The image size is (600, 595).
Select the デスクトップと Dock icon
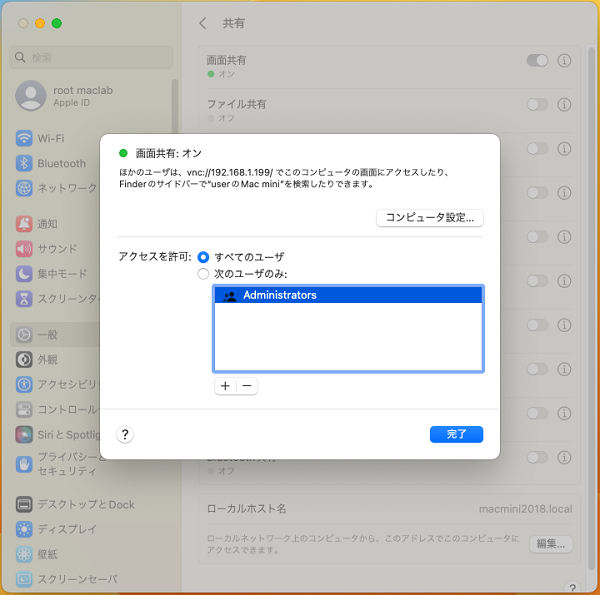[x=24, y=504]
